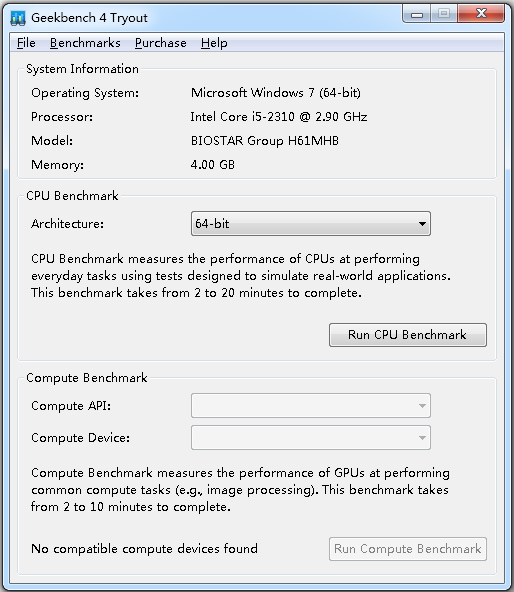This screenshot has height=592, width=514.
Task: Open the Compute API dropdown
Action: (310, 405)
